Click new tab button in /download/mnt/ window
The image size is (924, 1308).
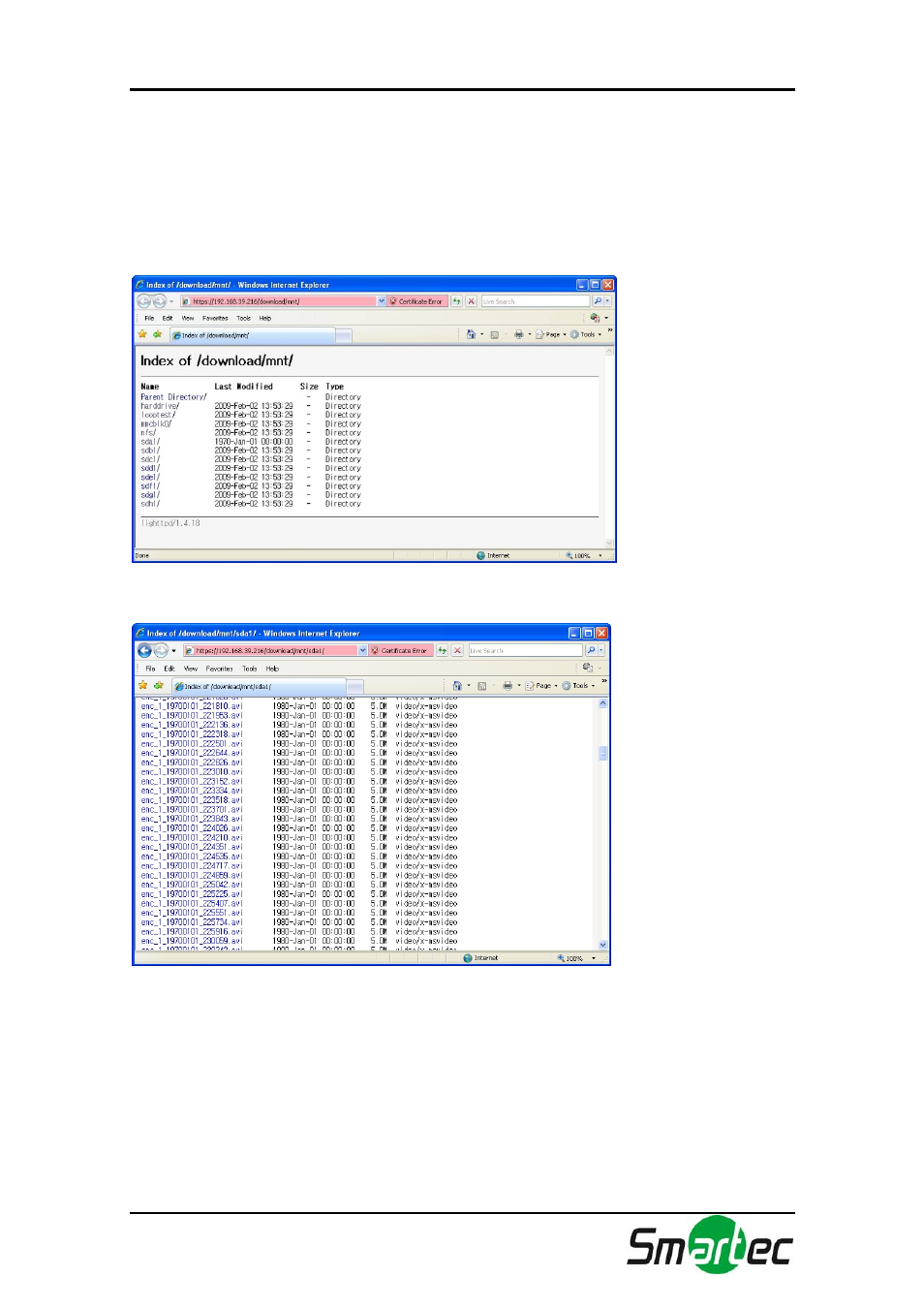(x=344, y=335)
